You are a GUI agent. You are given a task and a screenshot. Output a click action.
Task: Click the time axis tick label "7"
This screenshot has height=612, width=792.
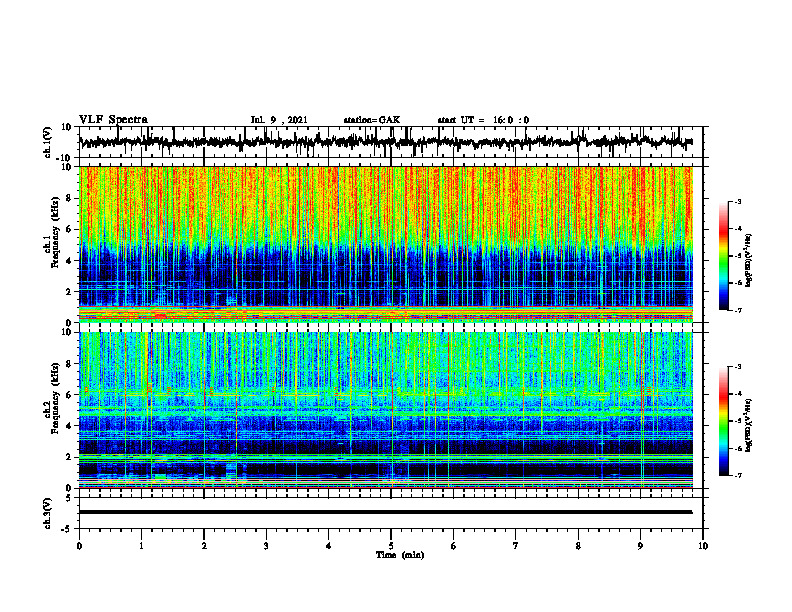coord(516,546)
